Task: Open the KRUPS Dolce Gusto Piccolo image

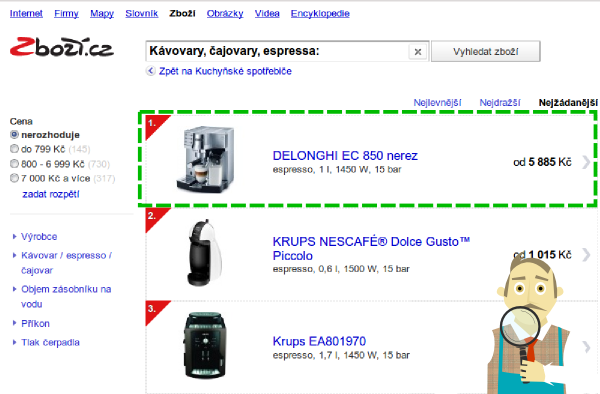Action: (205, 252)
